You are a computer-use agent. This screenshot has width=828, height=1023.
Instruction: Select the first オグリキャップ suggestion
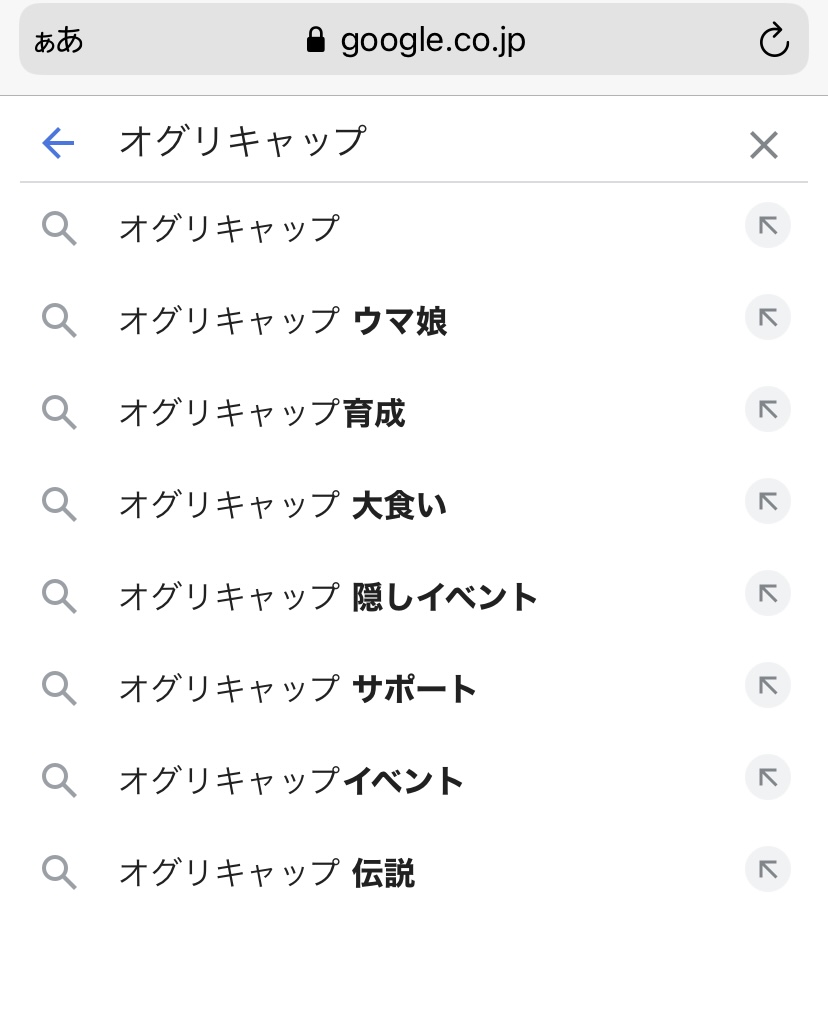tap(229, 229)
